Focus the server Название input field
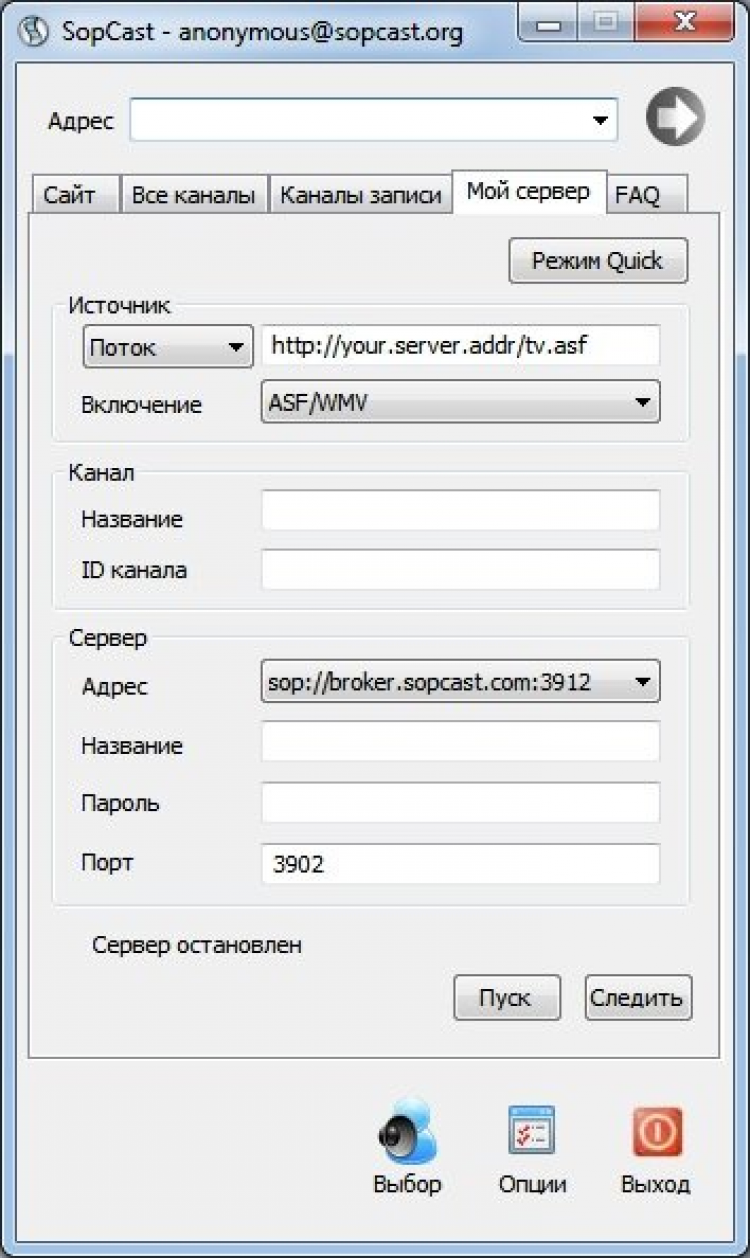 (460, 741)
